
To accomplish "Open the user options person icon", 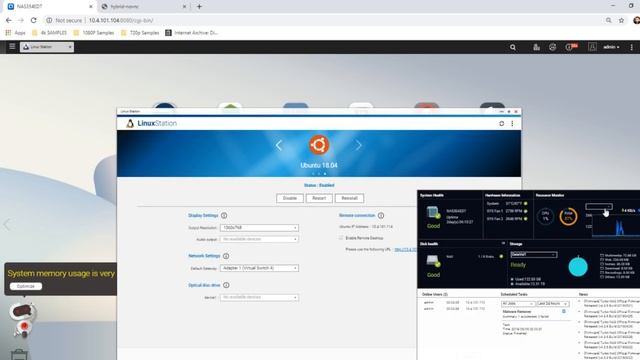I will coord(592,47).
